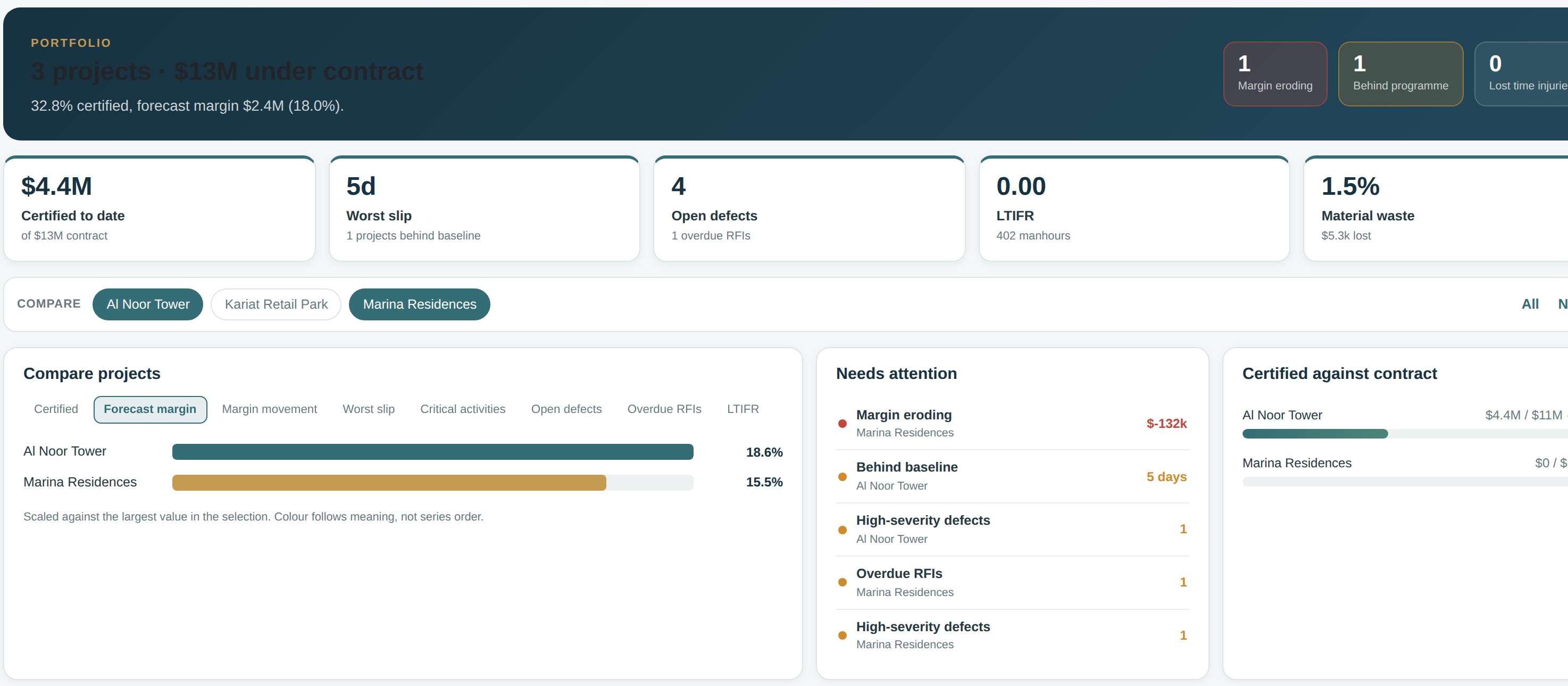Image resolution: width=1568 pixels, height=686 pixels.
Task: Click the Behind baseline 5 days alert
Action: [1012, 476]
